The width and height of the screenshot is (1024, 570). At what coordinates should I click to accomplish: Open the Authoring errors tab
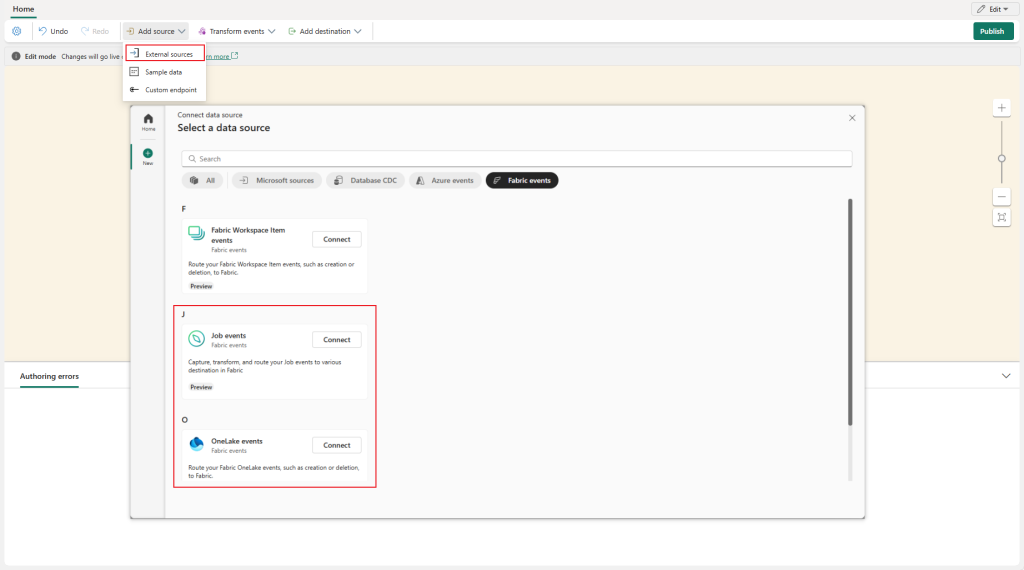49,377
